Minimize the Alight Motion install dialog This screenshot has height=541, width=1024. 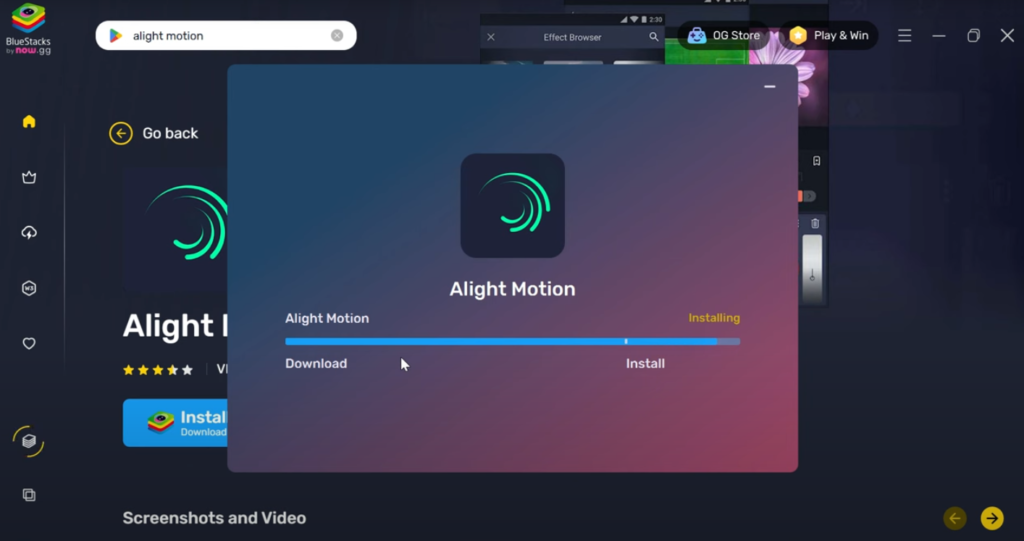(x=769, y=87)
